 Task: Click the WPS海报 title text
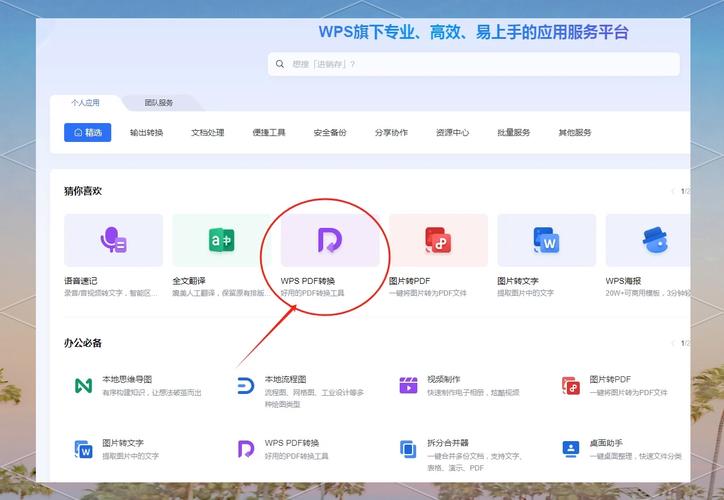[623, 281]
